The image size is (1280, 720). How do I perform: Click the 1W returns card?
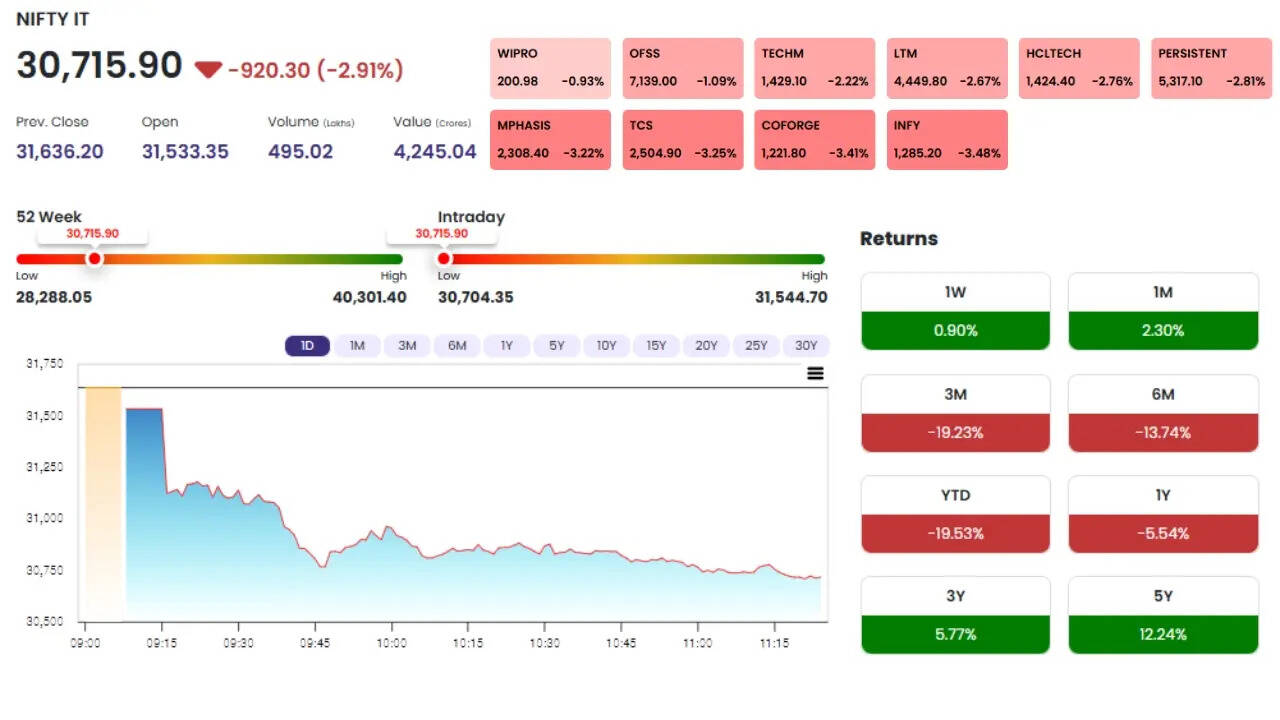tap(955, 311)
